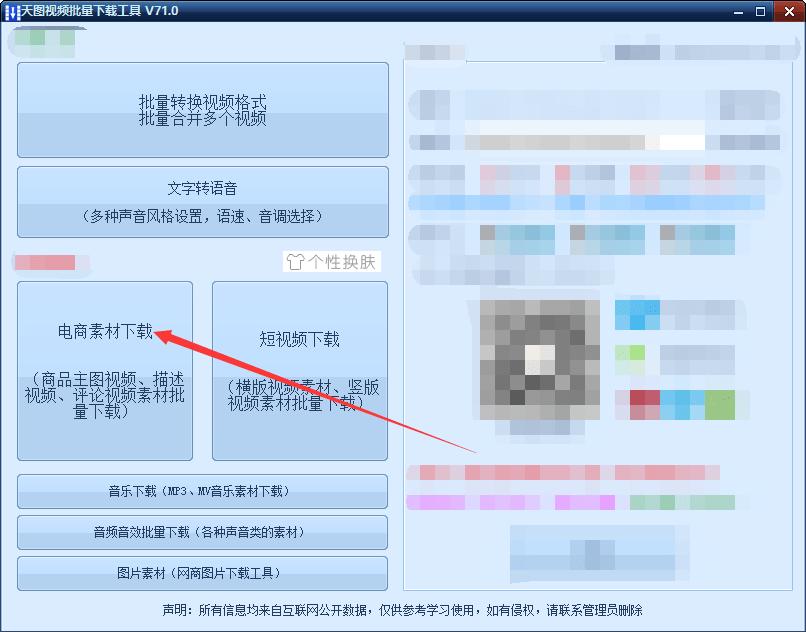
Task: Select the V71.0 version title bar text
Action: coord(159,10)
